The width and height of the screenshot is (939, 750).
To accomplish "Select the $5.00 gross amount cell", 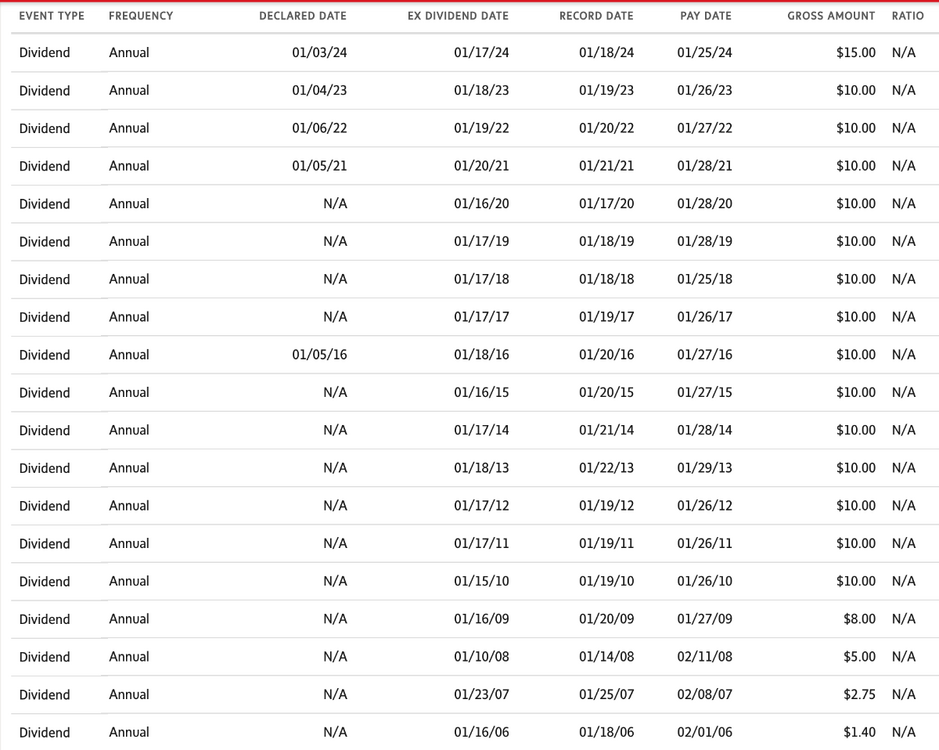I will pyautogui.click(x=859, y=657).
